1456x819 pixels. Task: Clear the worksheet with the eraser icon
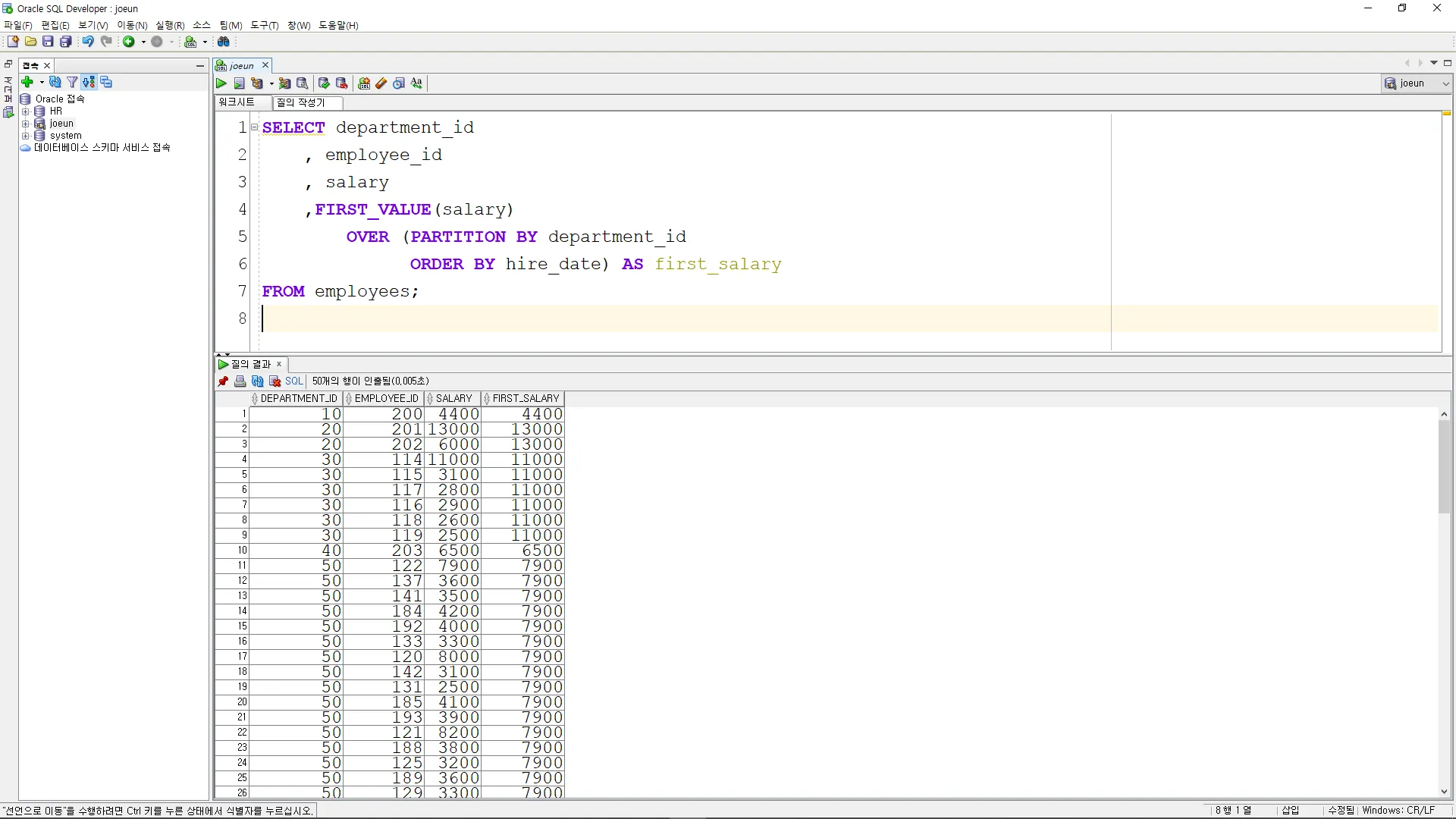point(381,83)
